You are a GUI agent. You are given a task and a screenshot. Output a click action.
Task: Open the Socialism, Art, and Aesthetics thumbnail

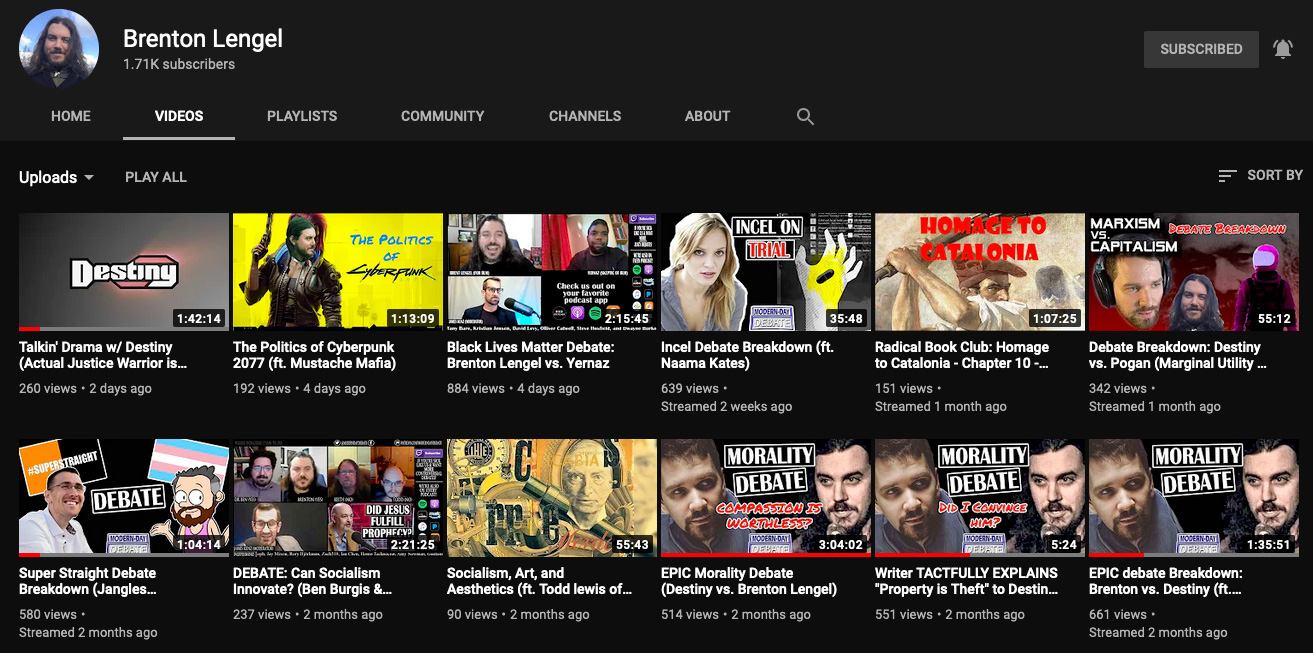tap(552, 498)
